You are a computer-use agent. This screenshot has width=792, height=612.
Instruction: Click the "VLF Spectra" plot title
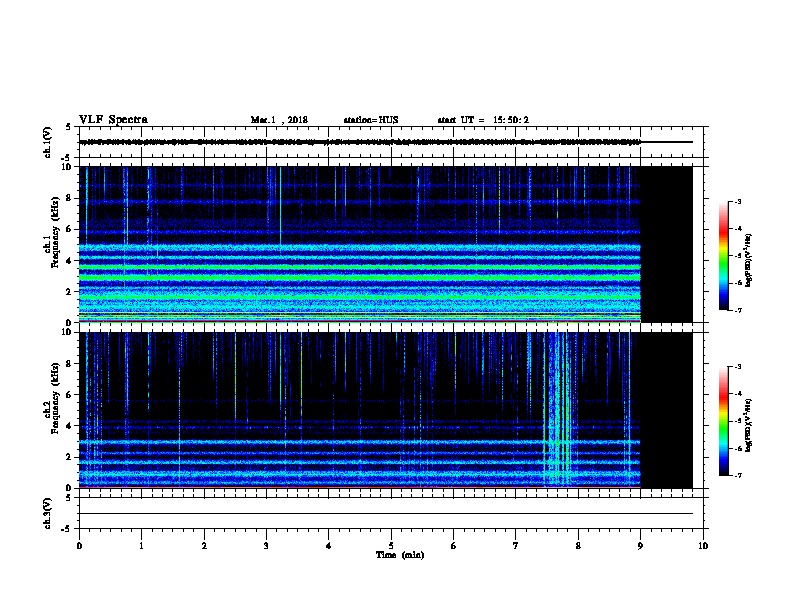113,120
